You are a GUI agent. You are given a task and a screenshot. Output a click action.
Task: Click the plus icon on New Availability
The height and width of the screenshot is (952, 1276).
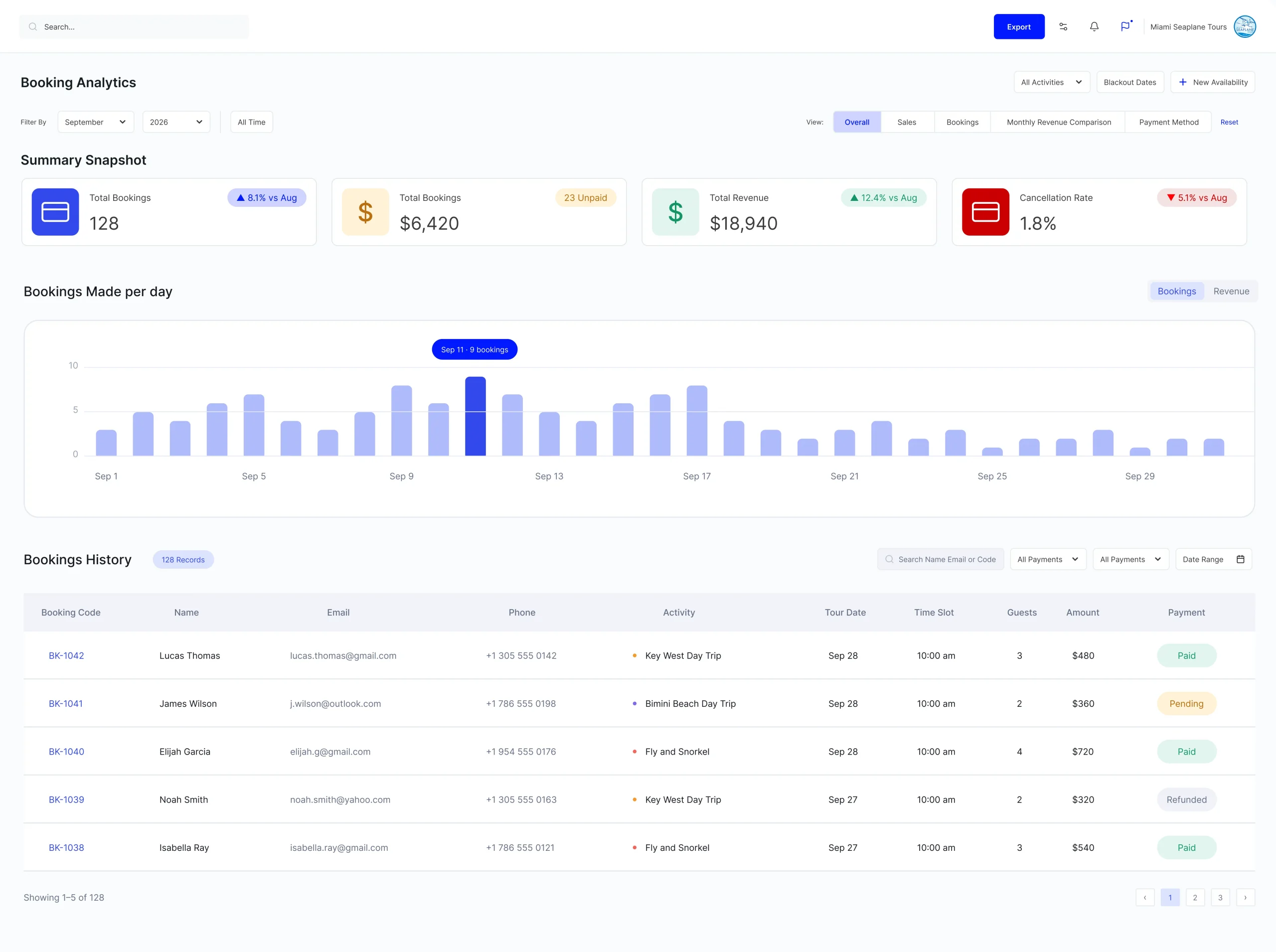[1183, 82]
